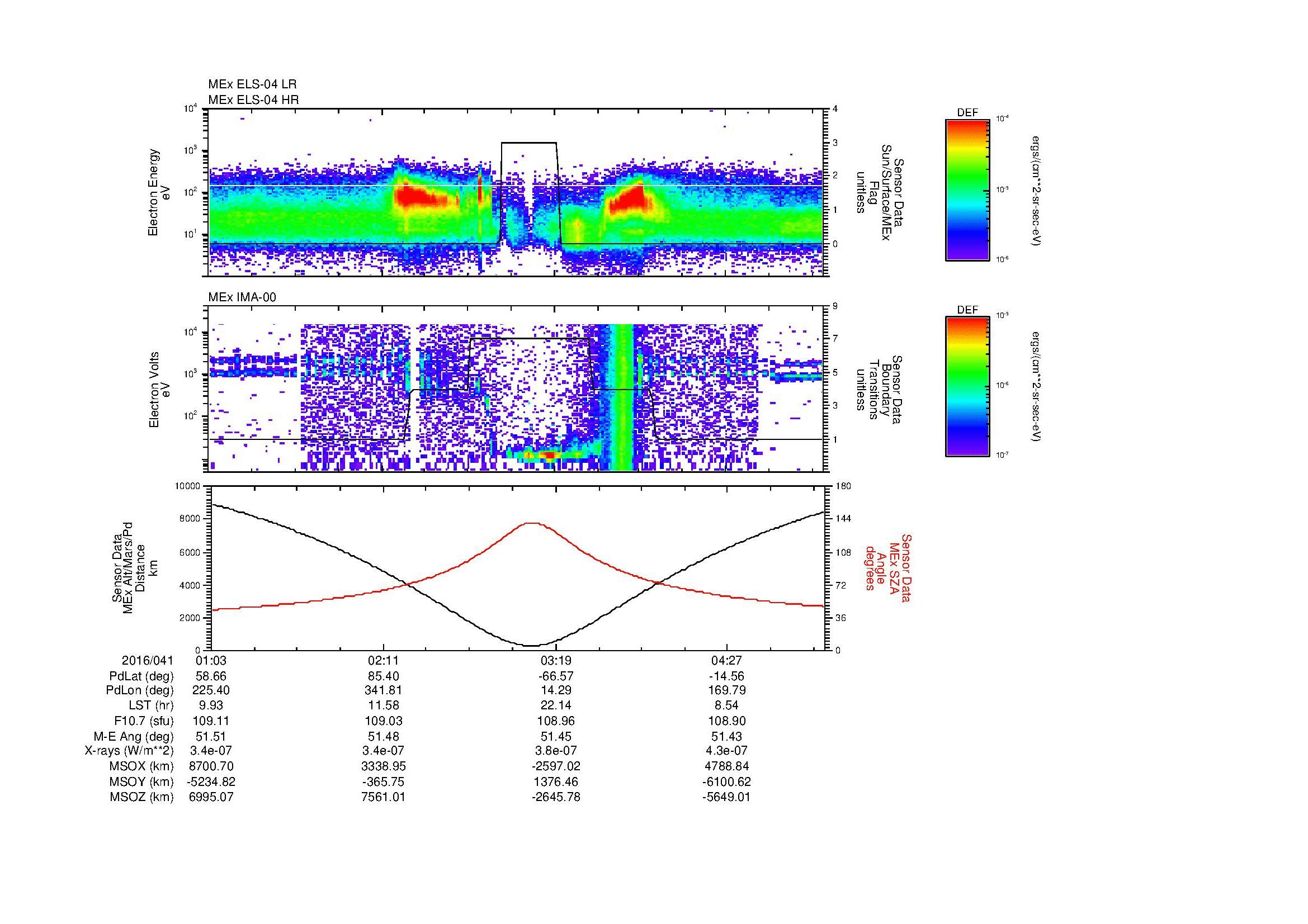This screenshot has height=924, width=1308.
Task: Click the M-E Ang value 51.45
Action: click(x=556, y=736)
